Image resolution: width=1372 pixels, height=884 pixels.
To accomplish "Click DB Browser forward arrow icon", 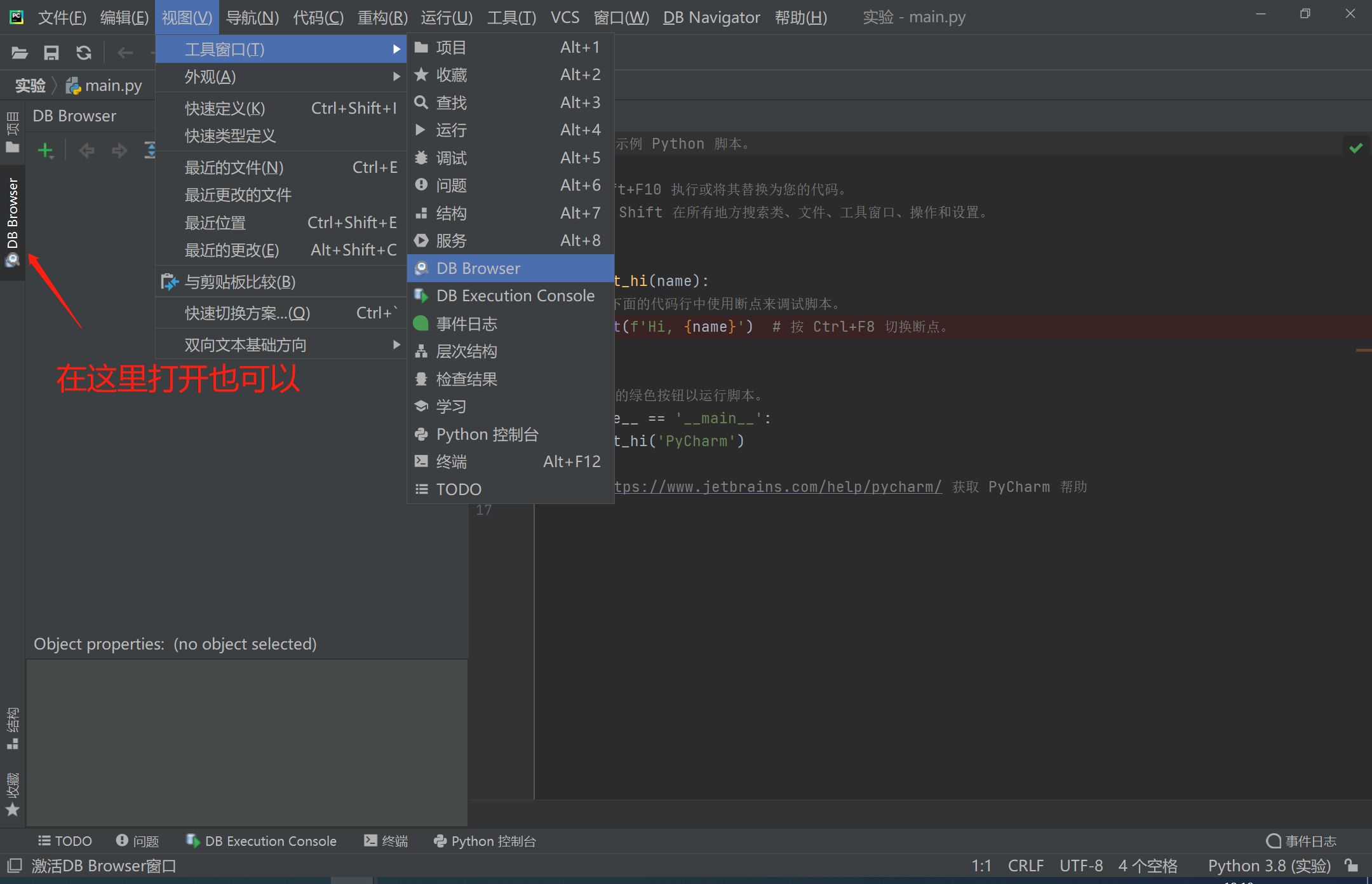I will (x=119, y=151).
